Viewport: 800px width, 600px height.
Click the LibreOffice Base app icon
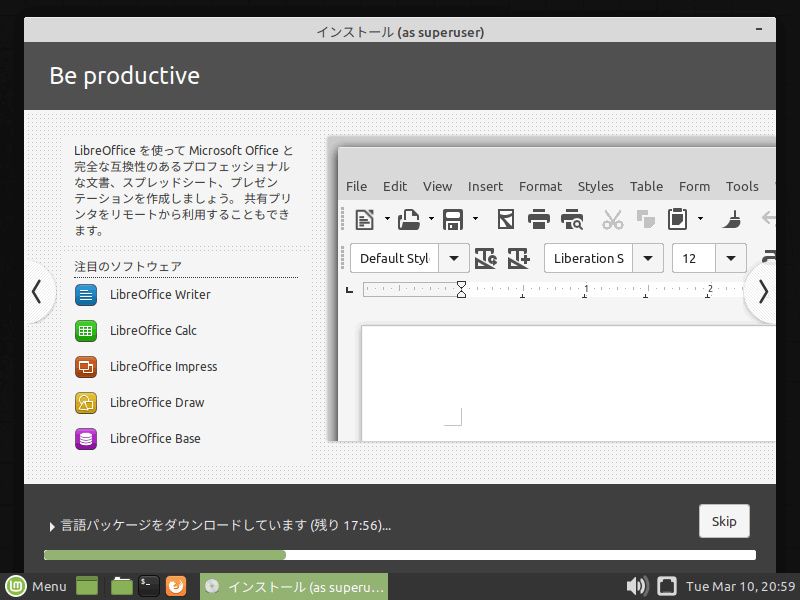[x=86, y=439]
